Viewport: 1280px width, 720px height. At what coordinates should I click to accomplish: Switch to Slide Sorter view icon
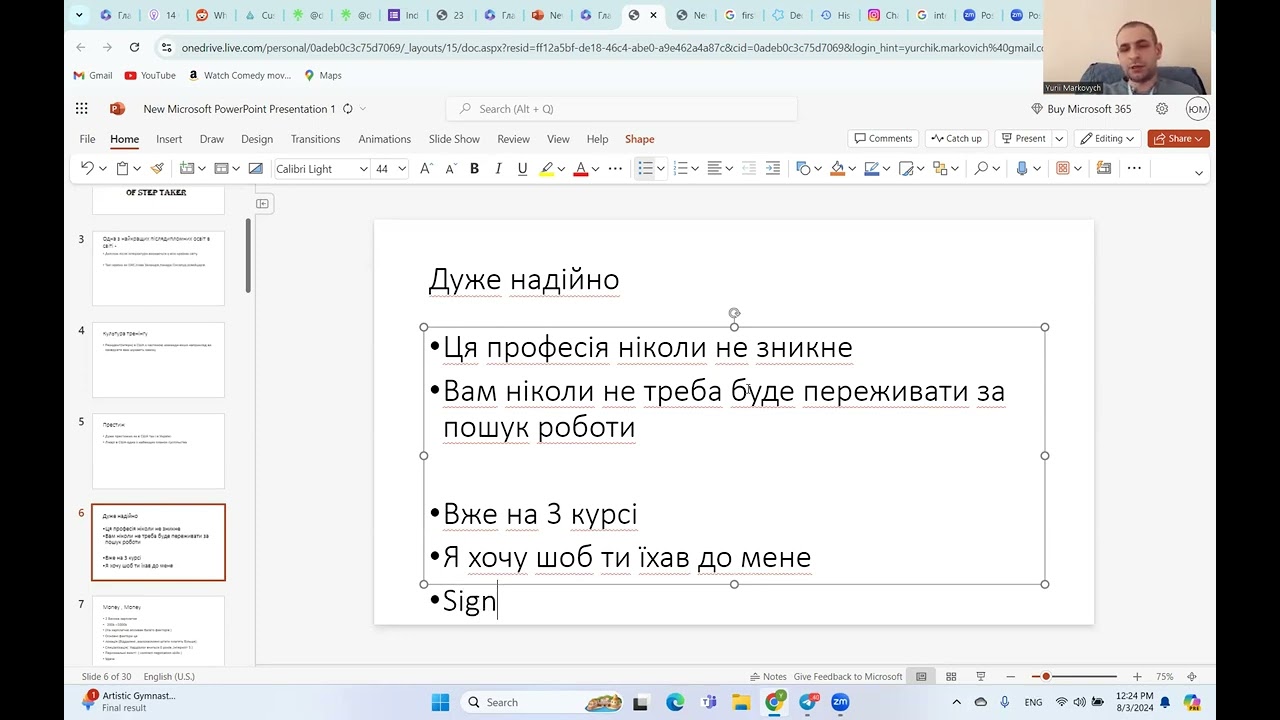coord(951,677)
